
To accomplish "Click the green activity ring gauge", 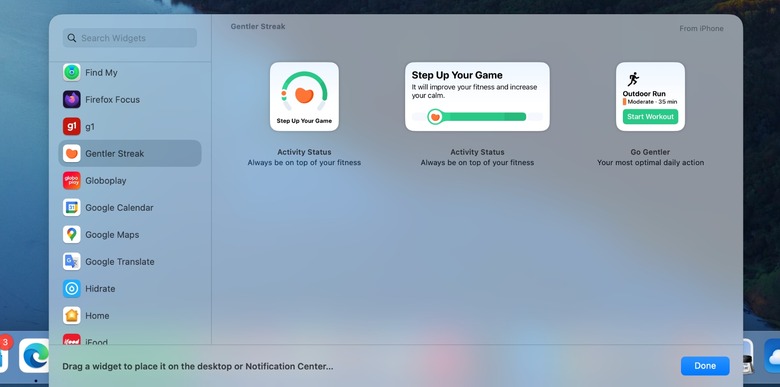I will [x=304, y=91].
